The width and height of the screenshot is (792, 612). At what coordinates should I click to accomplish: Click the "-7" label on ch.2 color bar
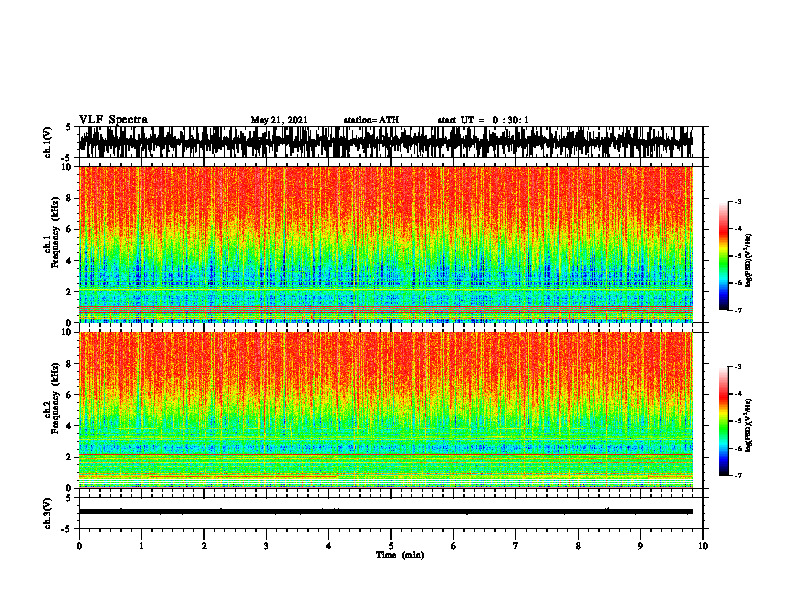[738, 475]
